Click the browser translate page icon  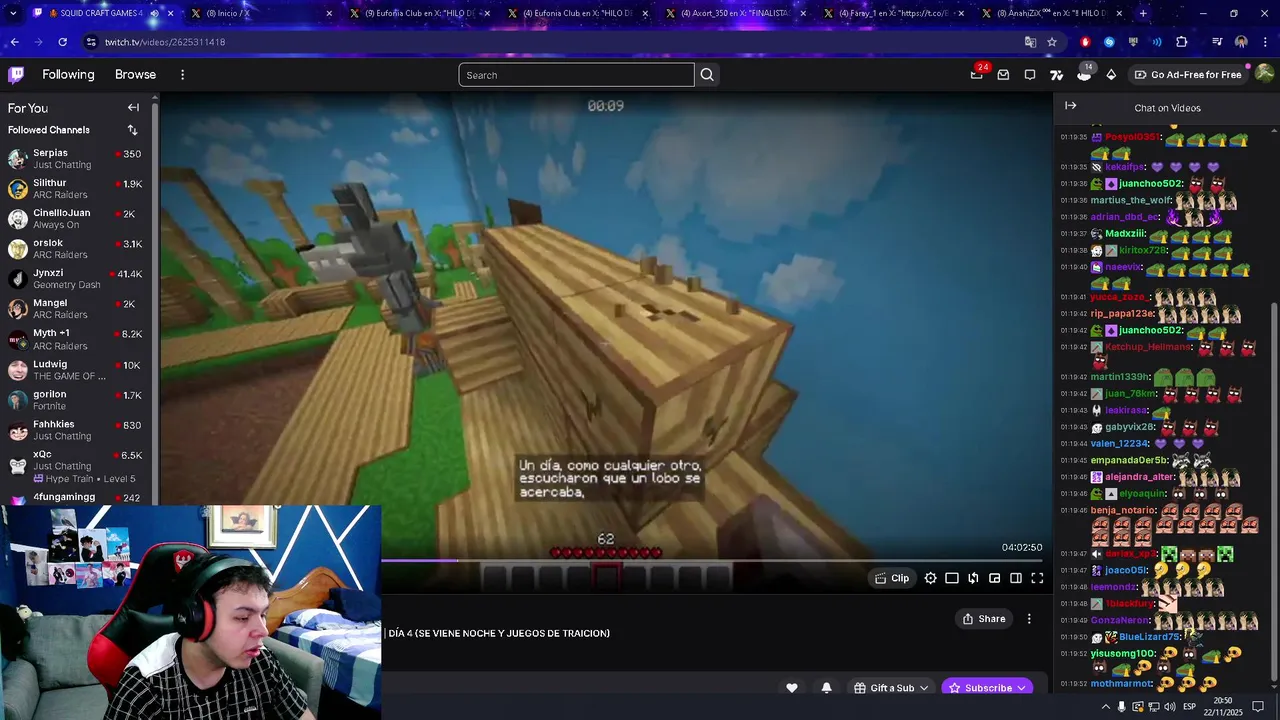click(x=1030, y=42)
